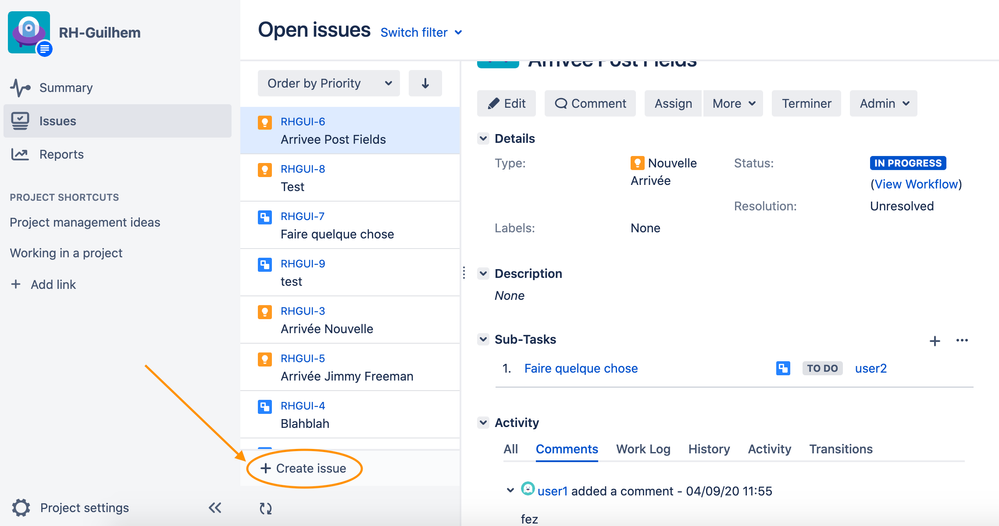Select the Comments tab
The width and height of the screenshot is (999, 526).
pos(566,449)
